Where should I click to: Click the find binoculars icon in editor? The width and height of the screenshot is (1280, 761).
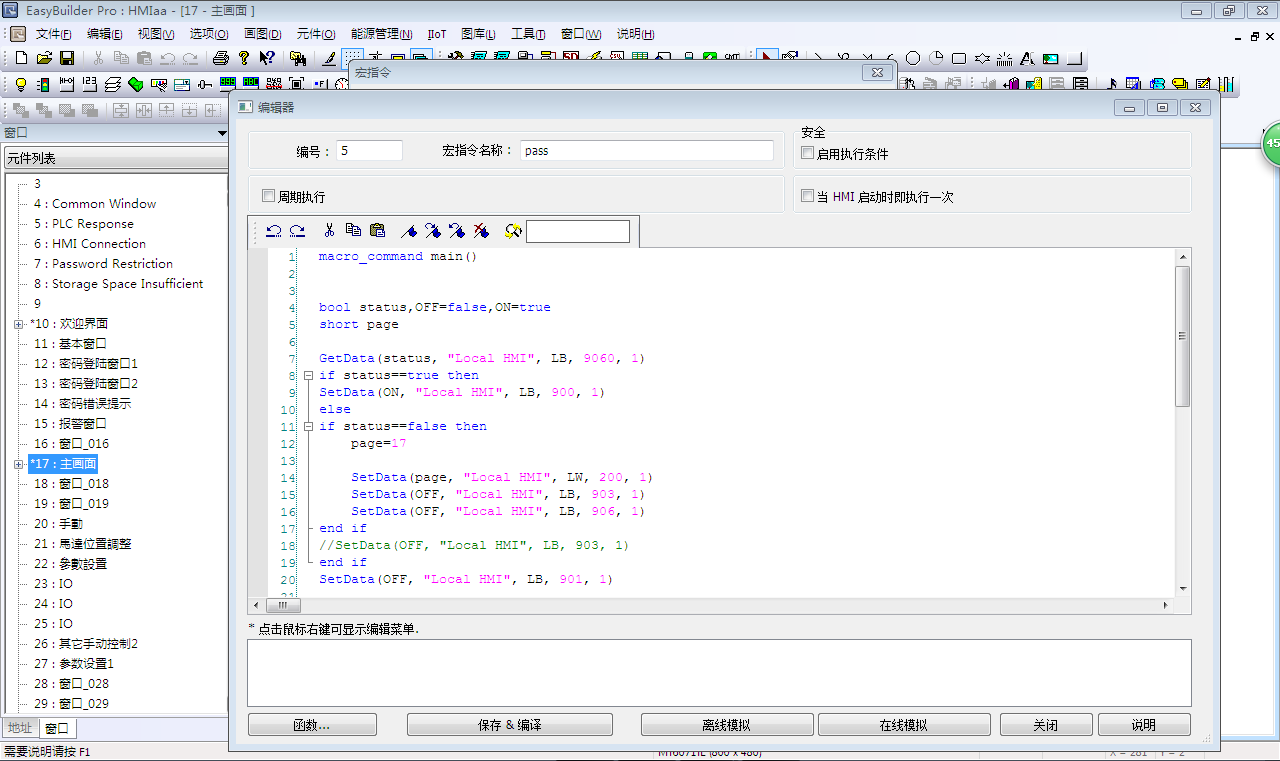pos(513,231)
